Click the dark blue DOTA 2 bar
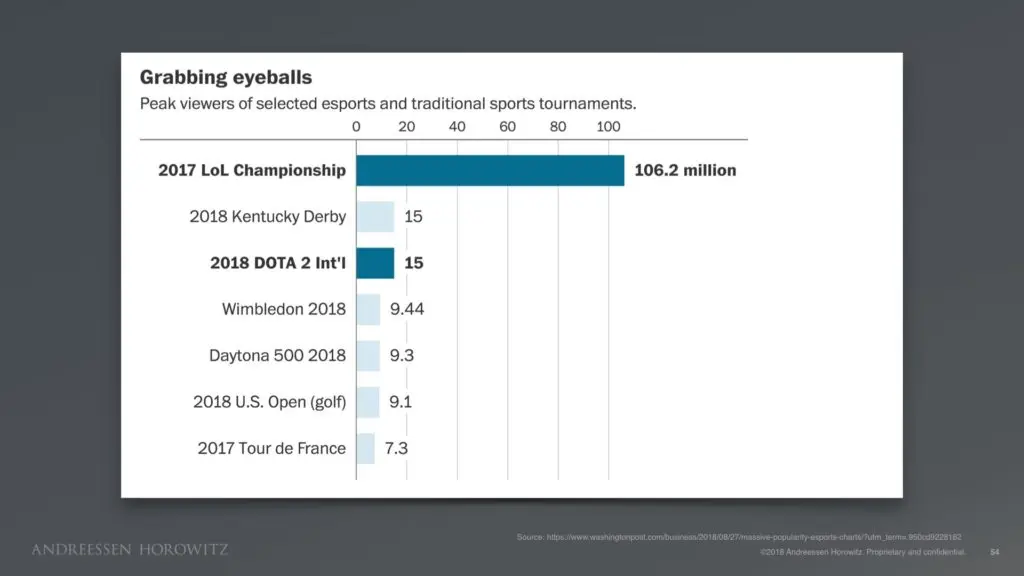1024x576 pixels. tap(376, 263)
